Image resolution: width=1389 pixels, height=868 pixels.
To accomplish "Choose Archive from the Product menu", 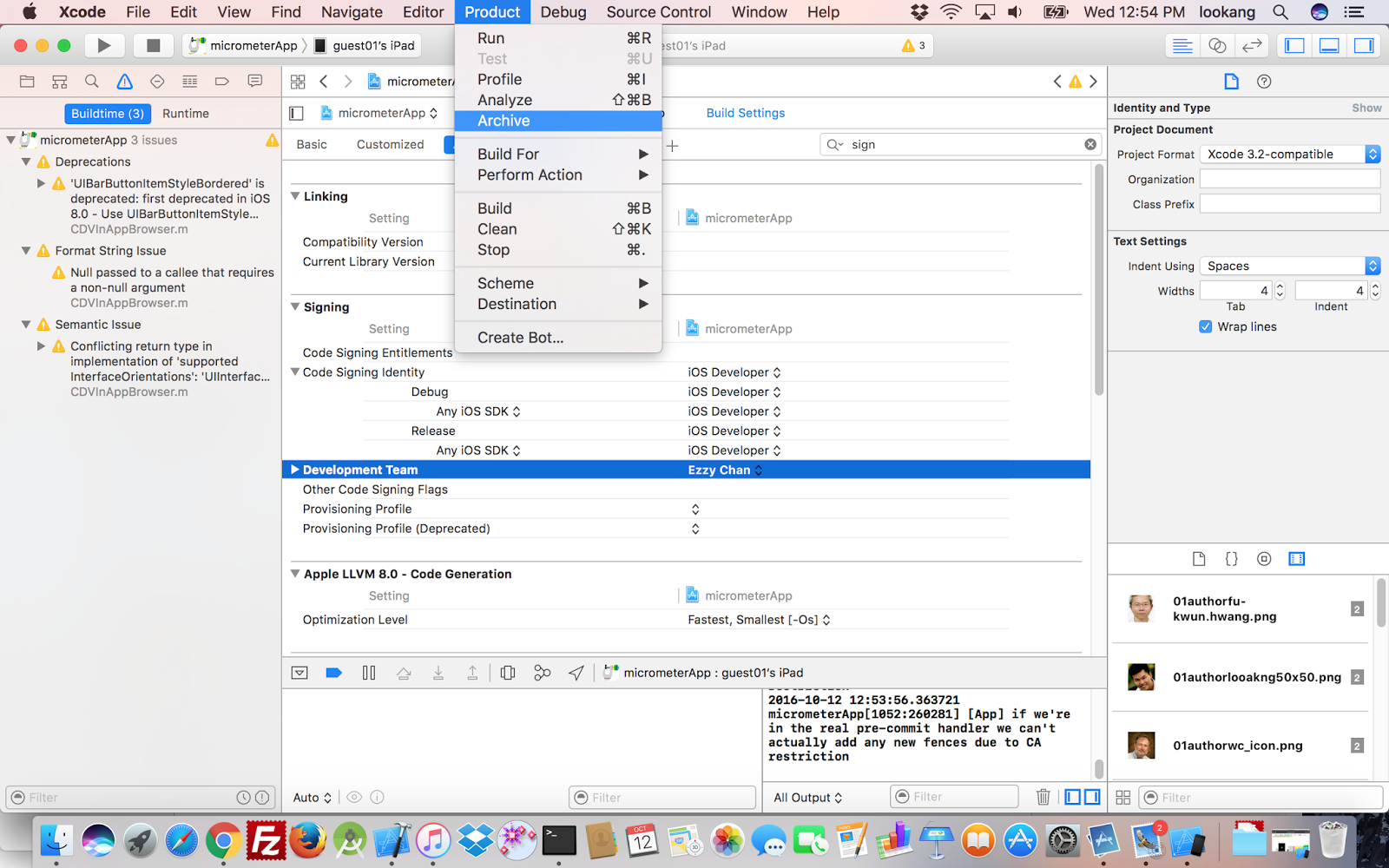I will pyautogui.click(x=558, y=121).
